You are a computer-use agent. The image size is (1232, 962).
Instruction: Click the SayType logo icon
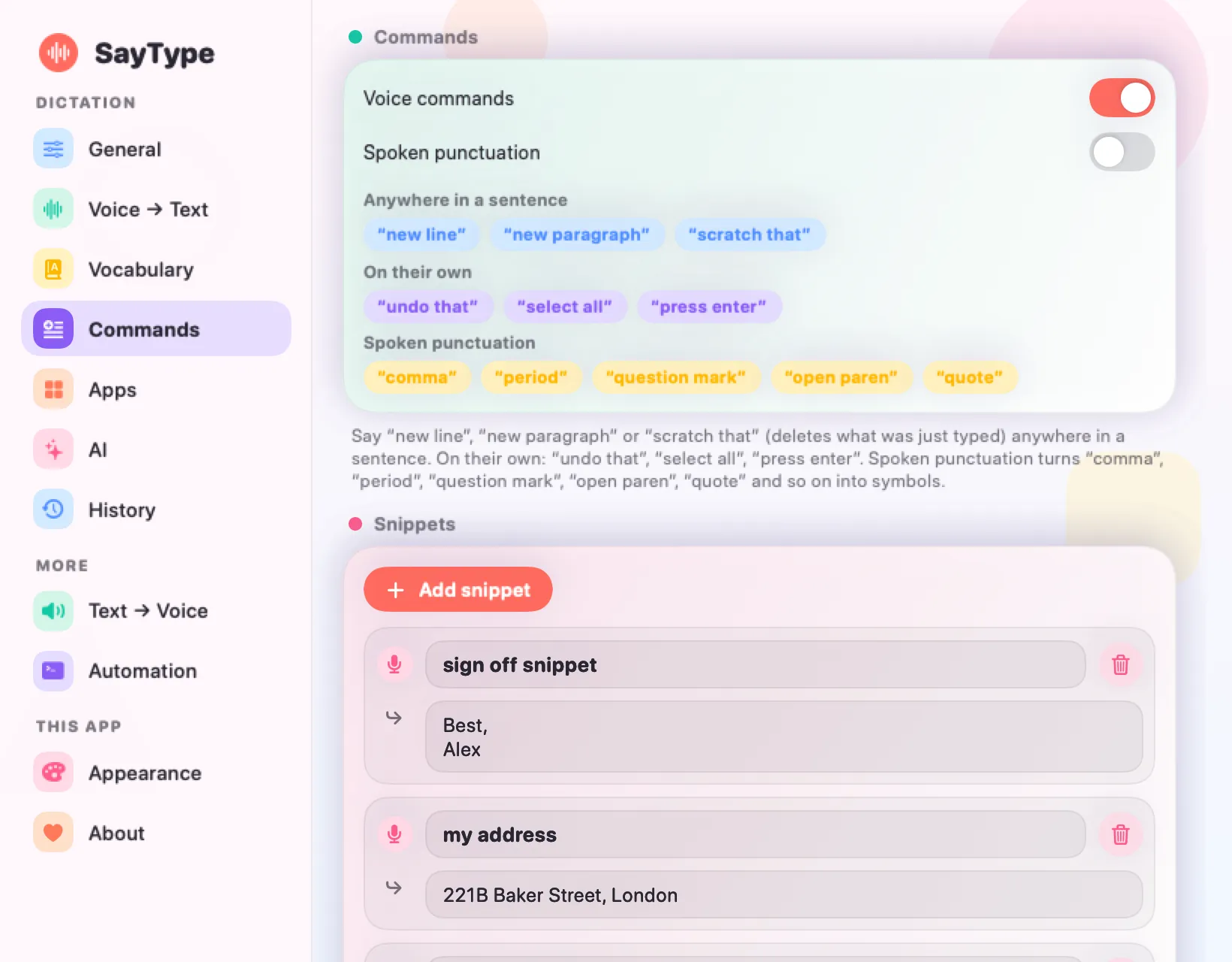[59, 53]
